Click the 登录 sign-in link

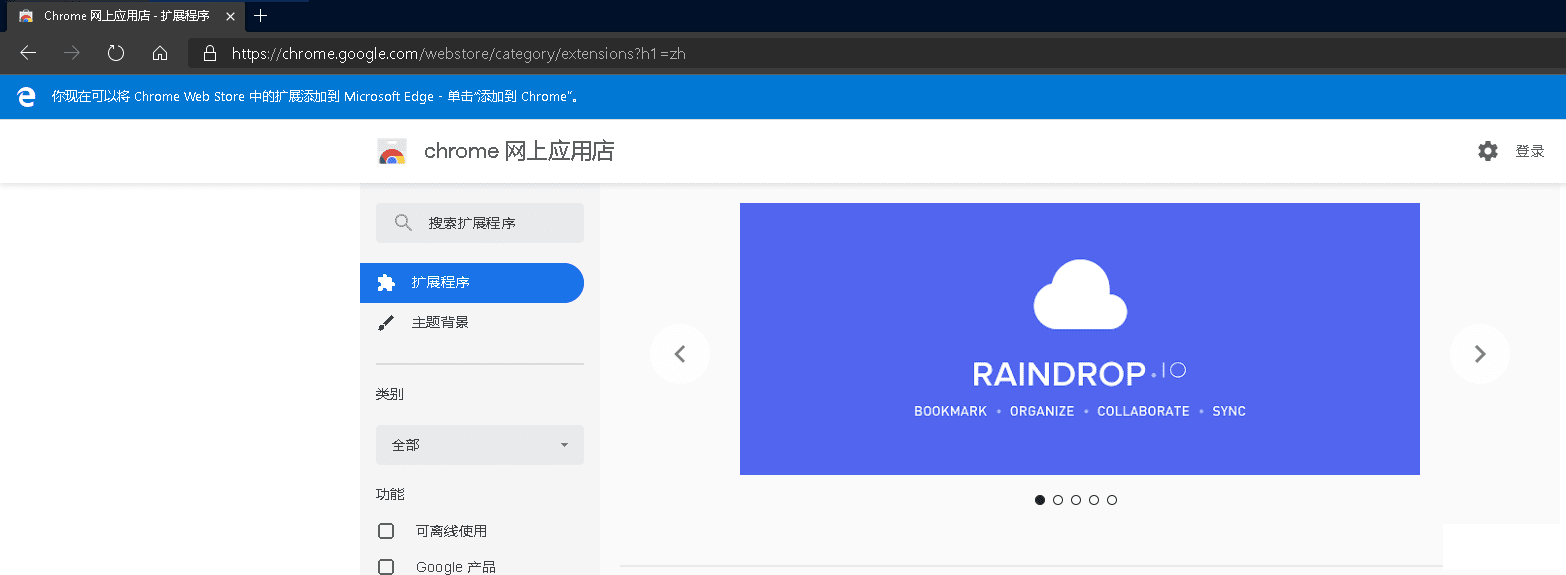(x=1530, y=151)
